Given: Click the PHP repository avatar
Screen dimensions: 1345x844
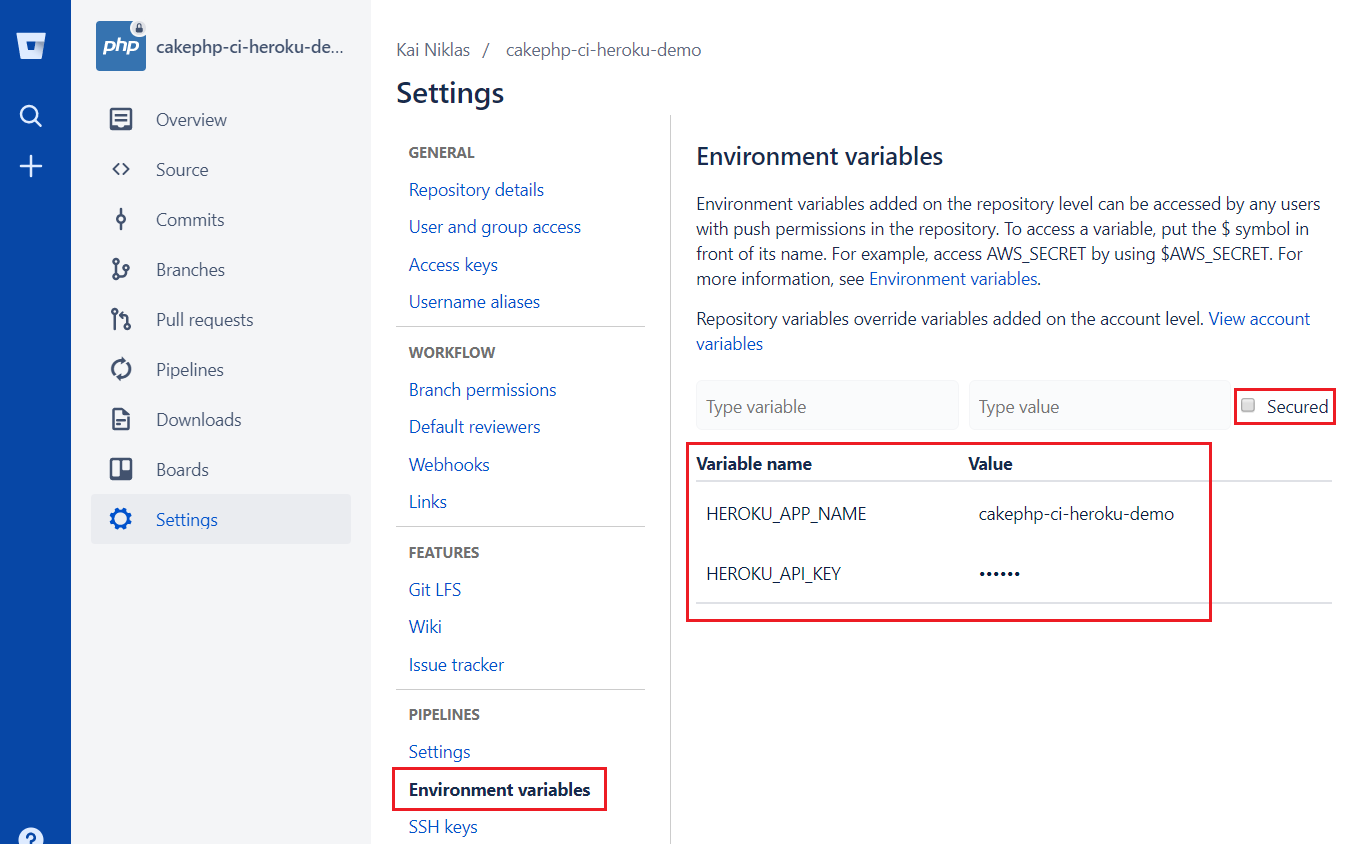Looking at the screenshot, I should click(x=121, y=47).
